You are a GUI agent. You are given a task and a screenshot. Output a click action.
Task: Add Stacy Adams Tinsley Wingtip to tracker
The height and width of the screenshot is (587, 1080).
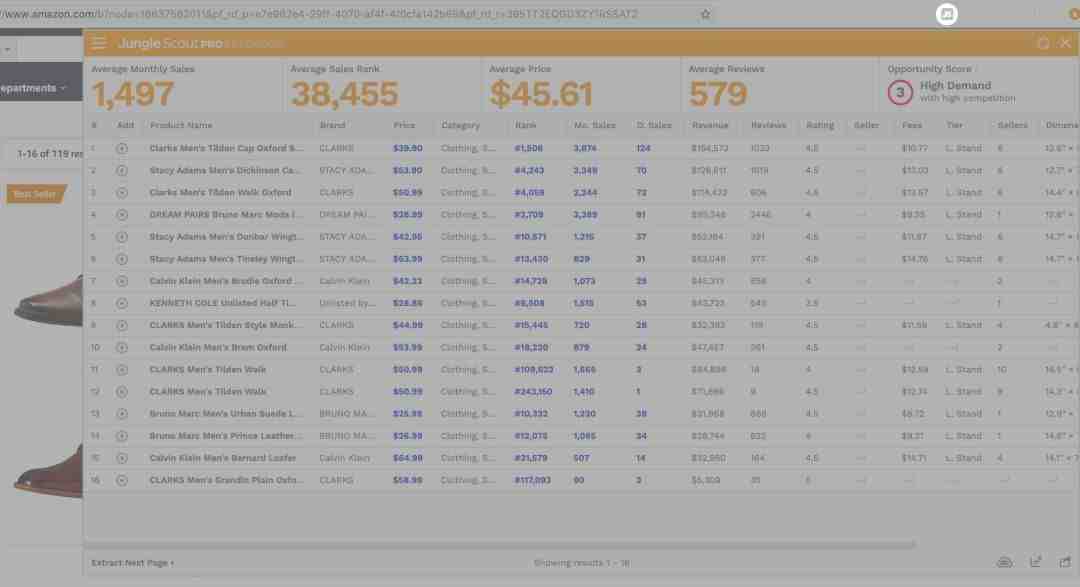pyautogui.click(x=122, y=259)
